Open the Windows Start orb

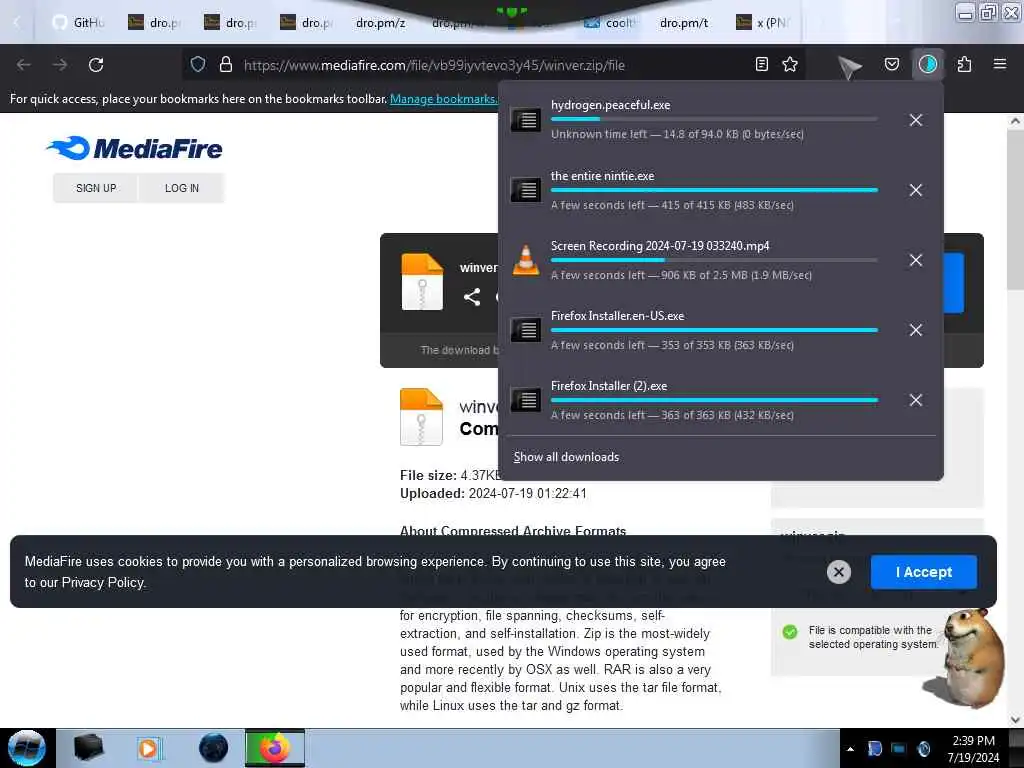(x=27, y=748)
